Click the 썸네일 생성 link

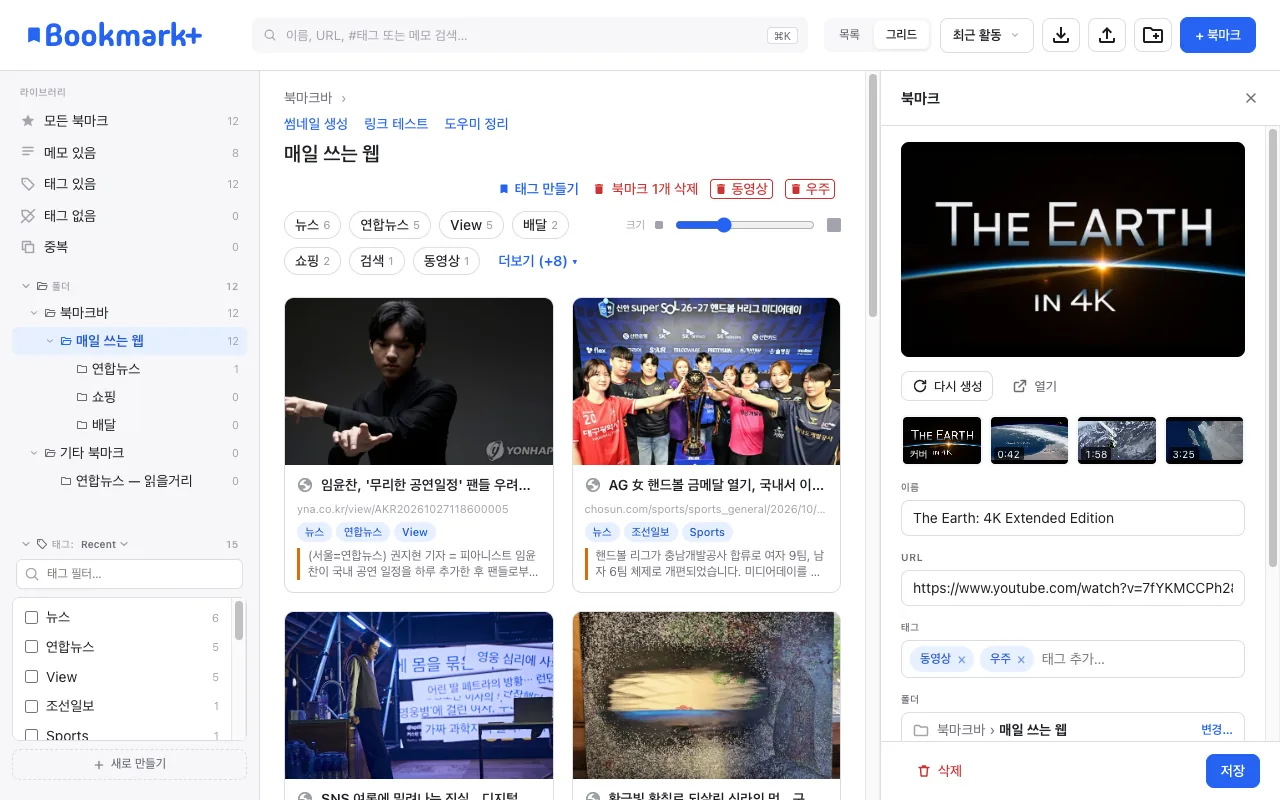(316, 124)
